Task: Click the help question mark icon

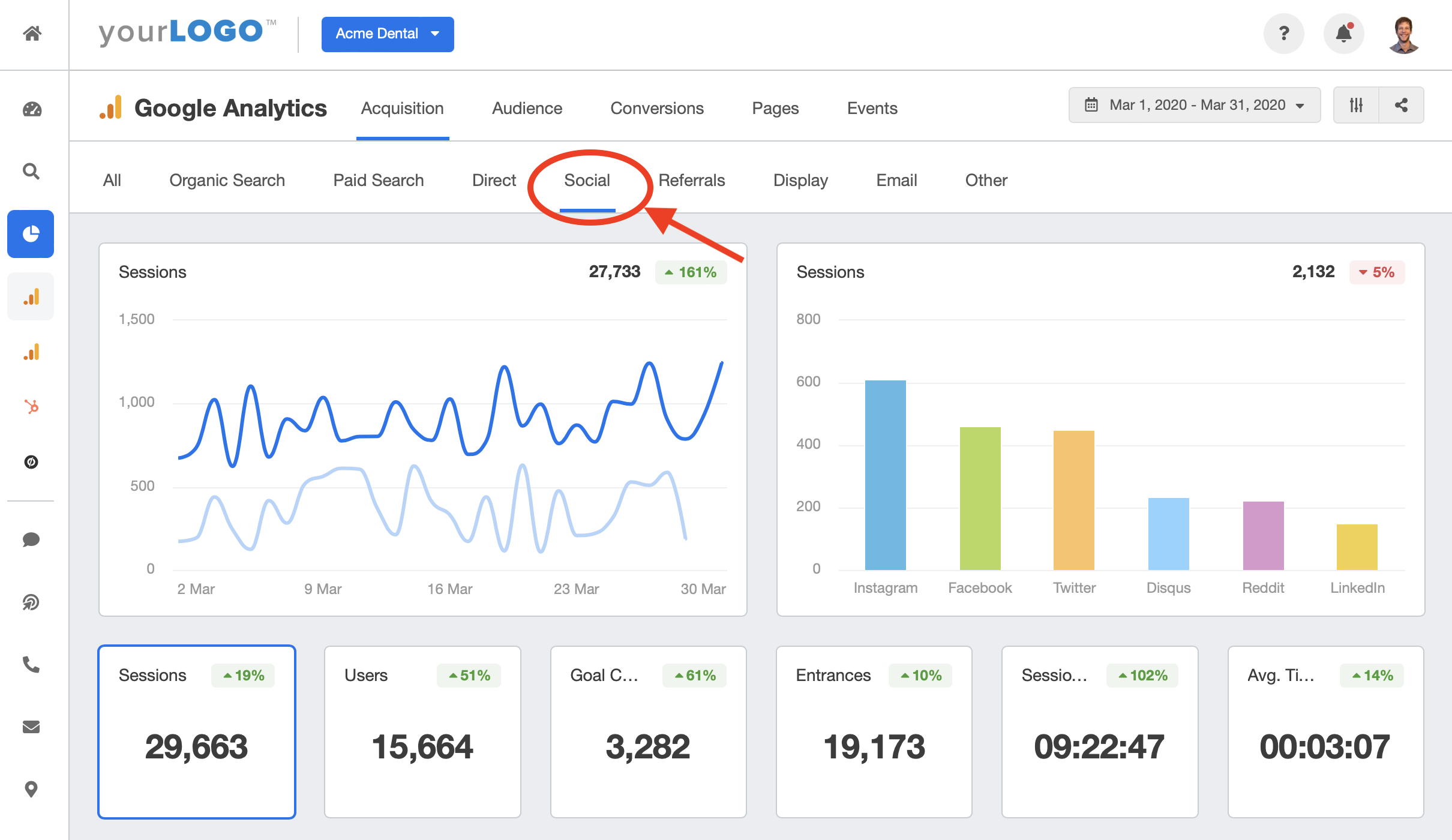Action: 1284,34
